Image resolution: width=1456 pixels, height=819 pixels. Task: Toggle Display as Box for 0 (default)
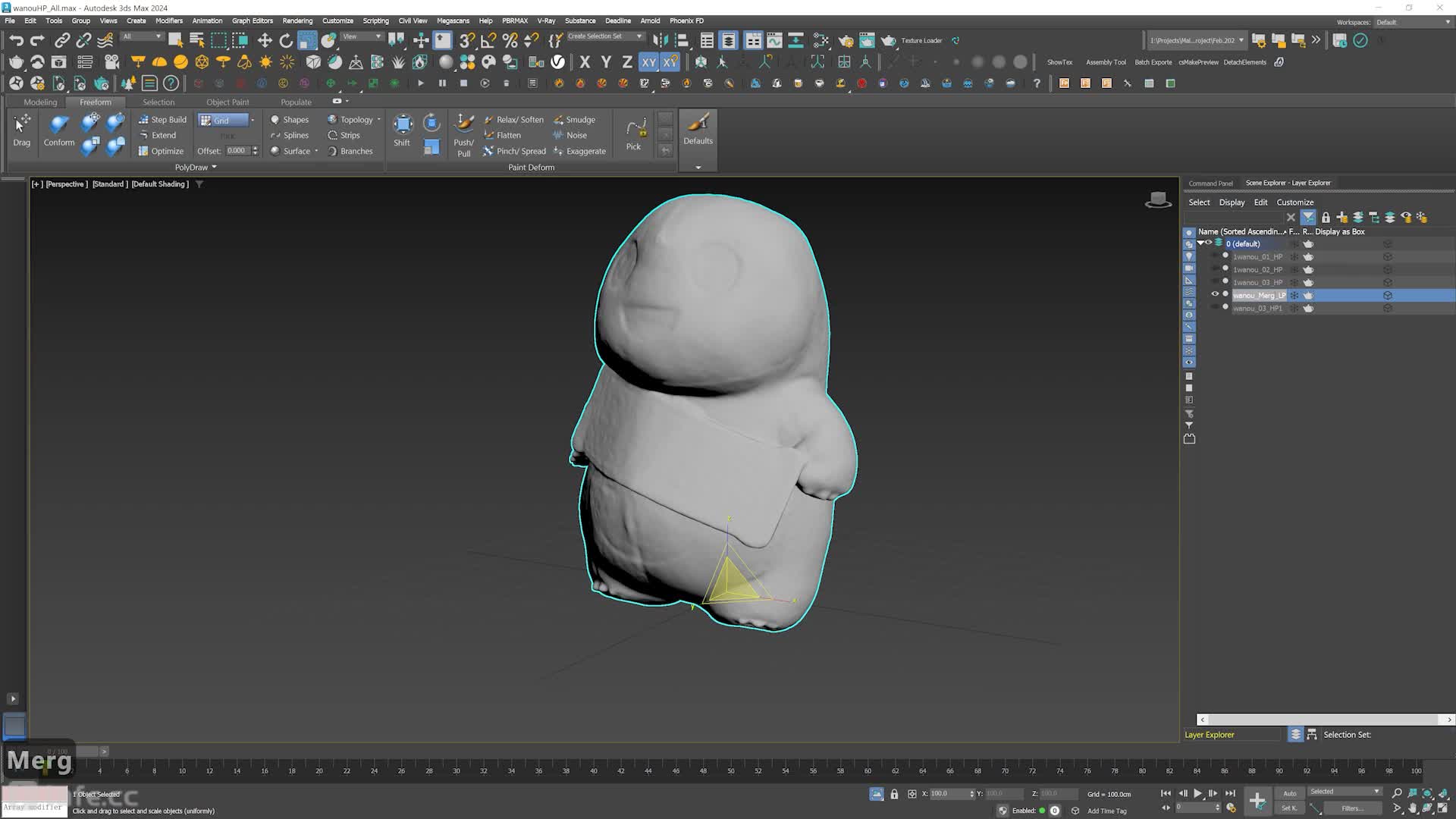coord(1388,243)
